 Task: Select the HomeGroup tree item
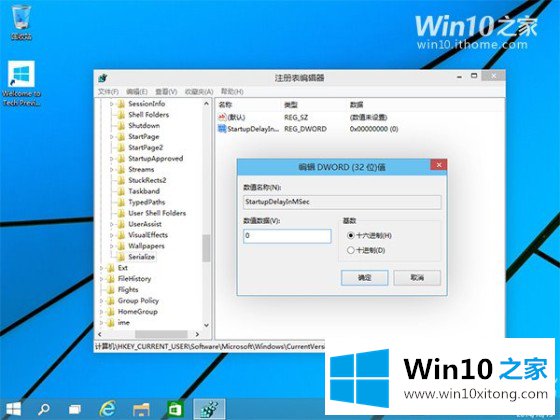138,311
